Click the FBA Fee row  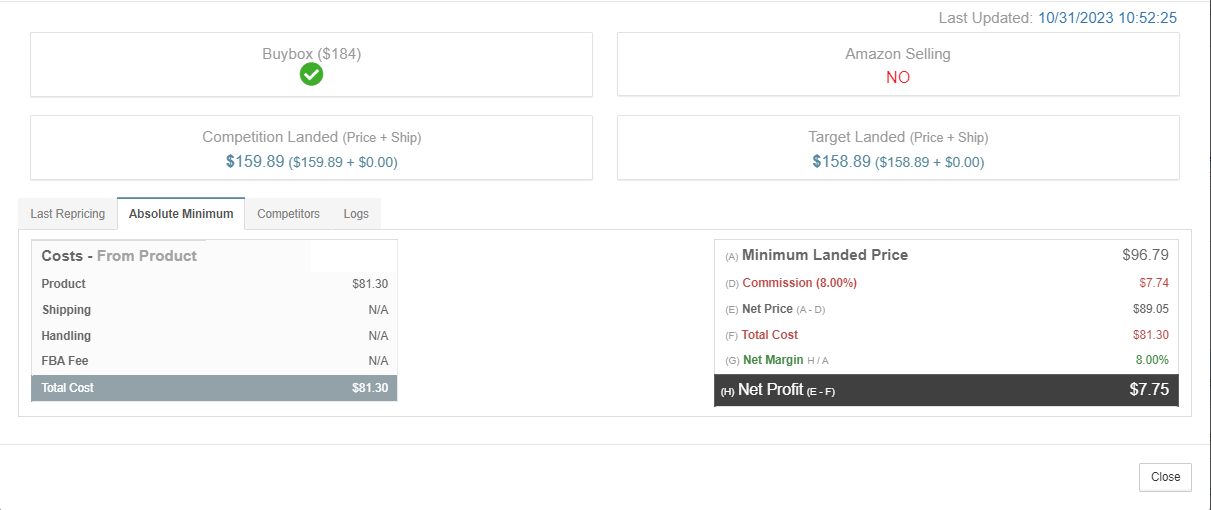(214, 361)
